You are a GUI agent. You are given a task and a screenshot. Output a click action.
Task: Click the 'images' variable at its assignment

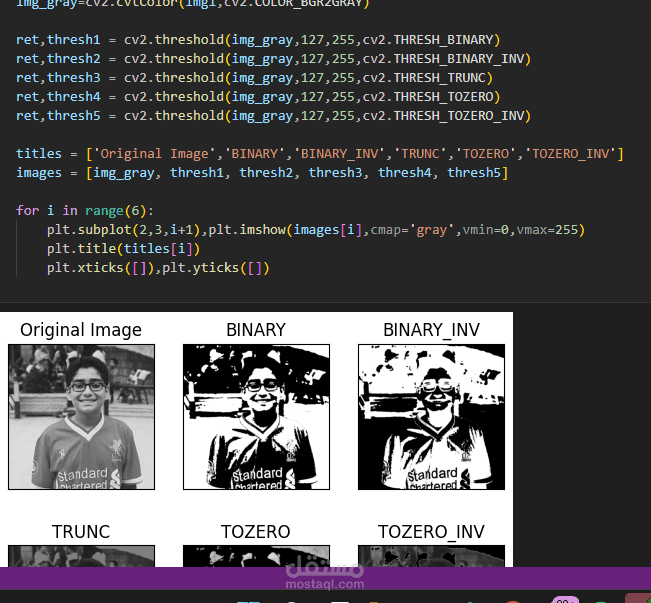(39, 173)
